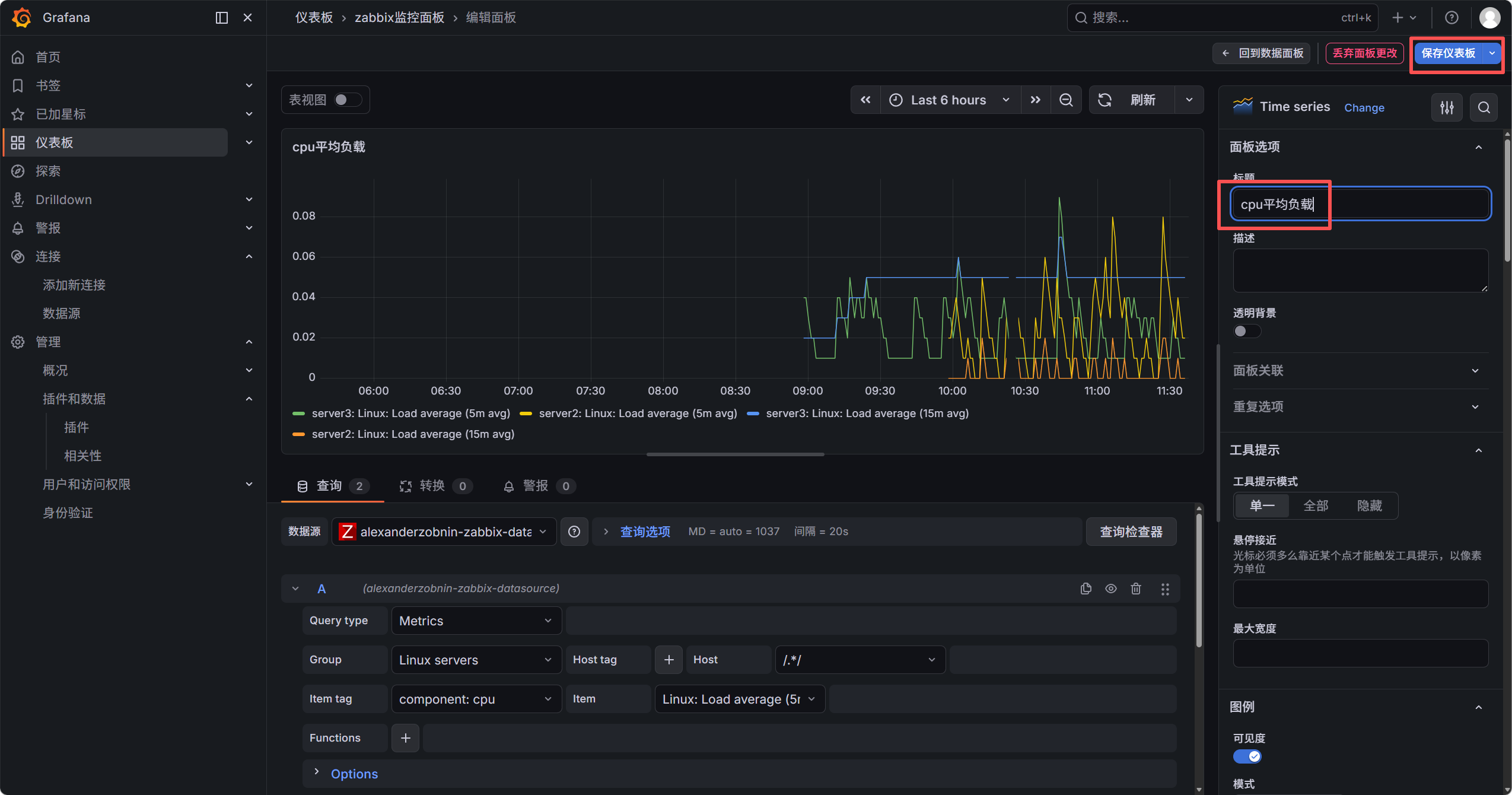This screenshot has height=795, width=1512.
Task: Toggle the table view (表视图) switch
Action: pyautogui.click(x=348, y=100)
